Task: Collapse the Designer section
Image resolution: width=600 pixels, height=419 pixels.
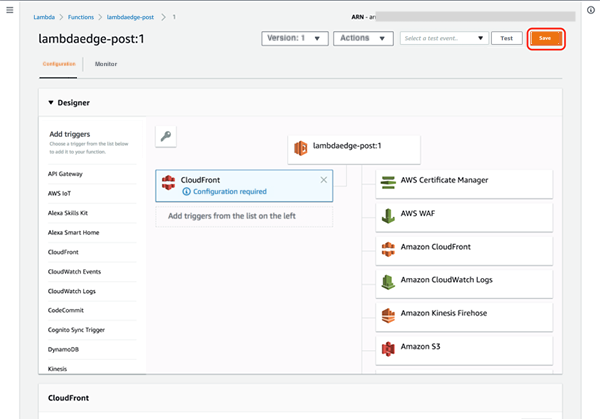Action: pos(51,103)
